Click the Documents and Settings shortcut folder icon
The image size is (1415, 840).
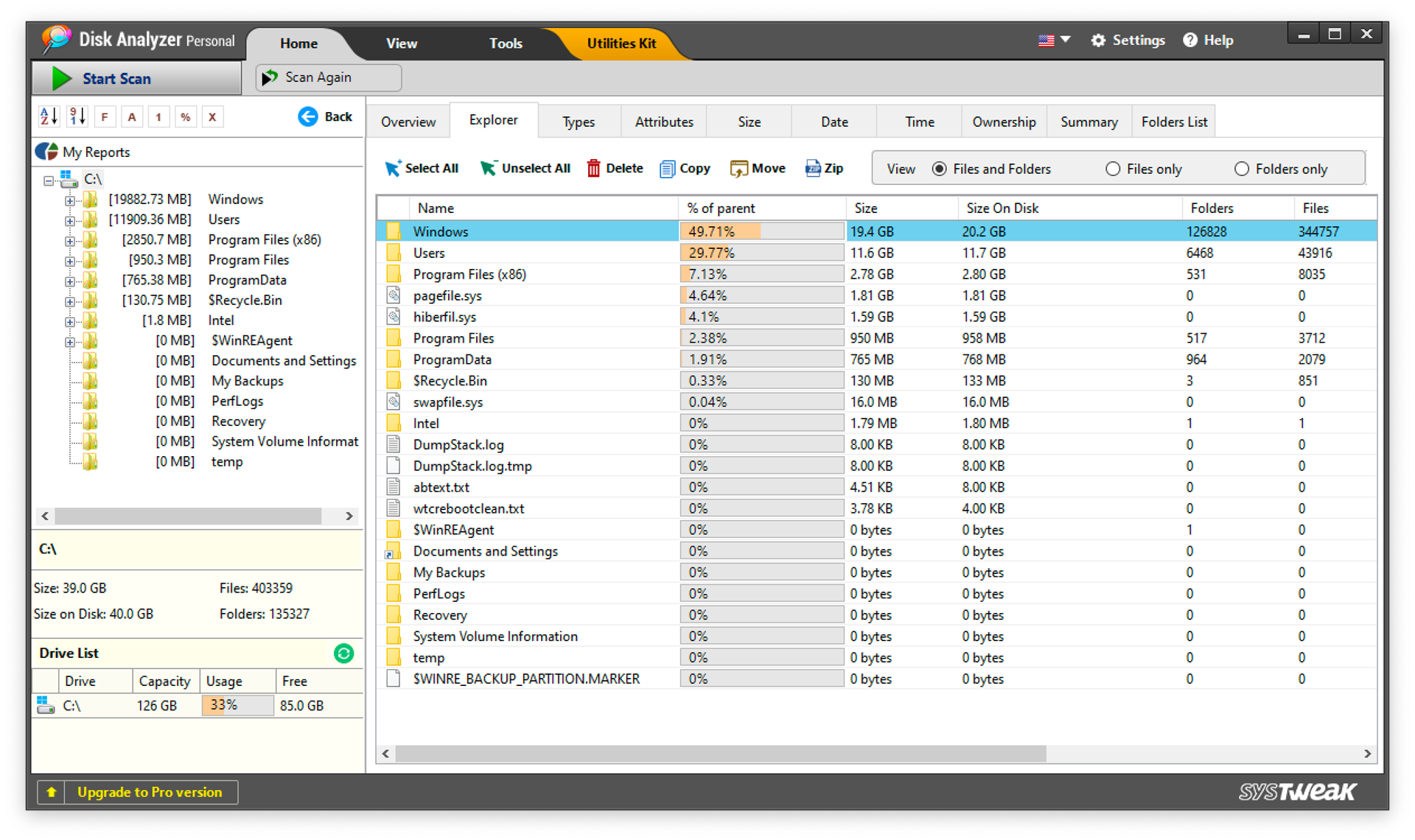[394, 551]
